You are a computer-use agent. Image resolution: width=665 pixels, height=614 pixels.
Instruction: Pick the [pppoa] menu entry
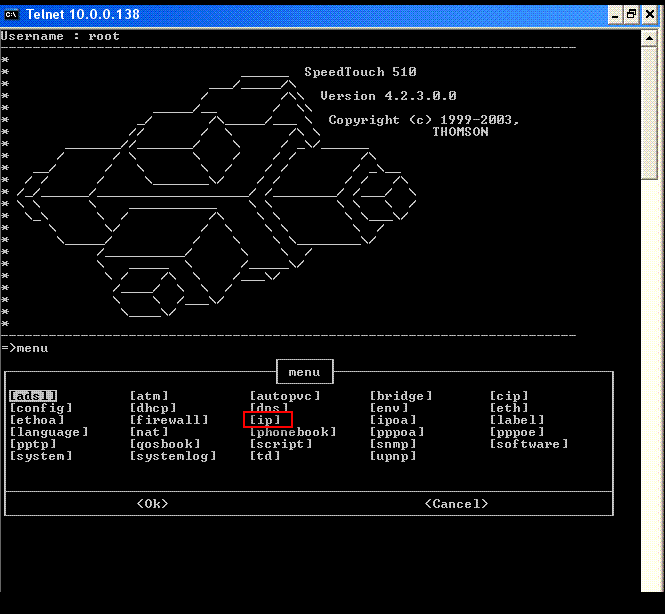pos(397,432)
